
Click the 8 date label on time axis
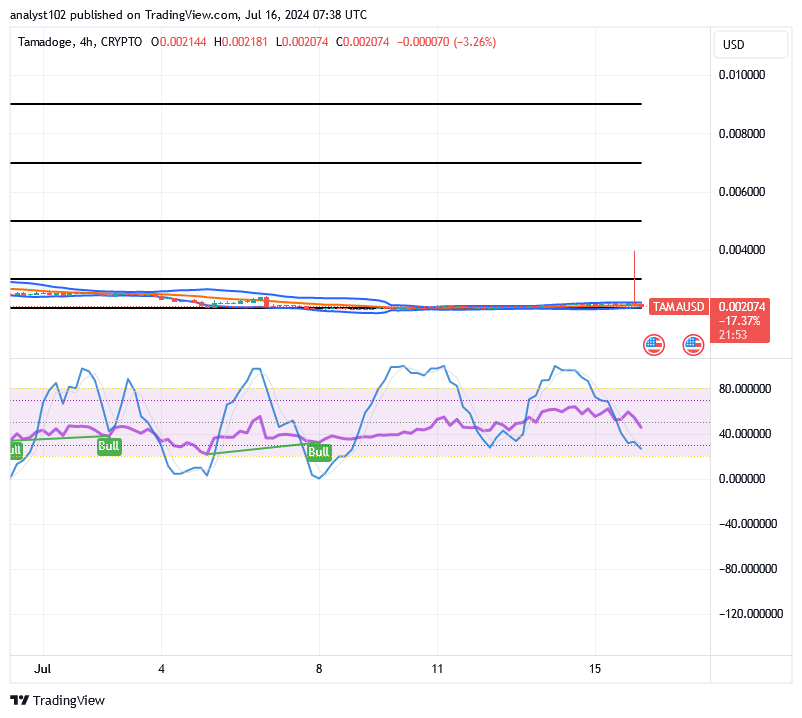pyautogui.click(x=319, y=669)
